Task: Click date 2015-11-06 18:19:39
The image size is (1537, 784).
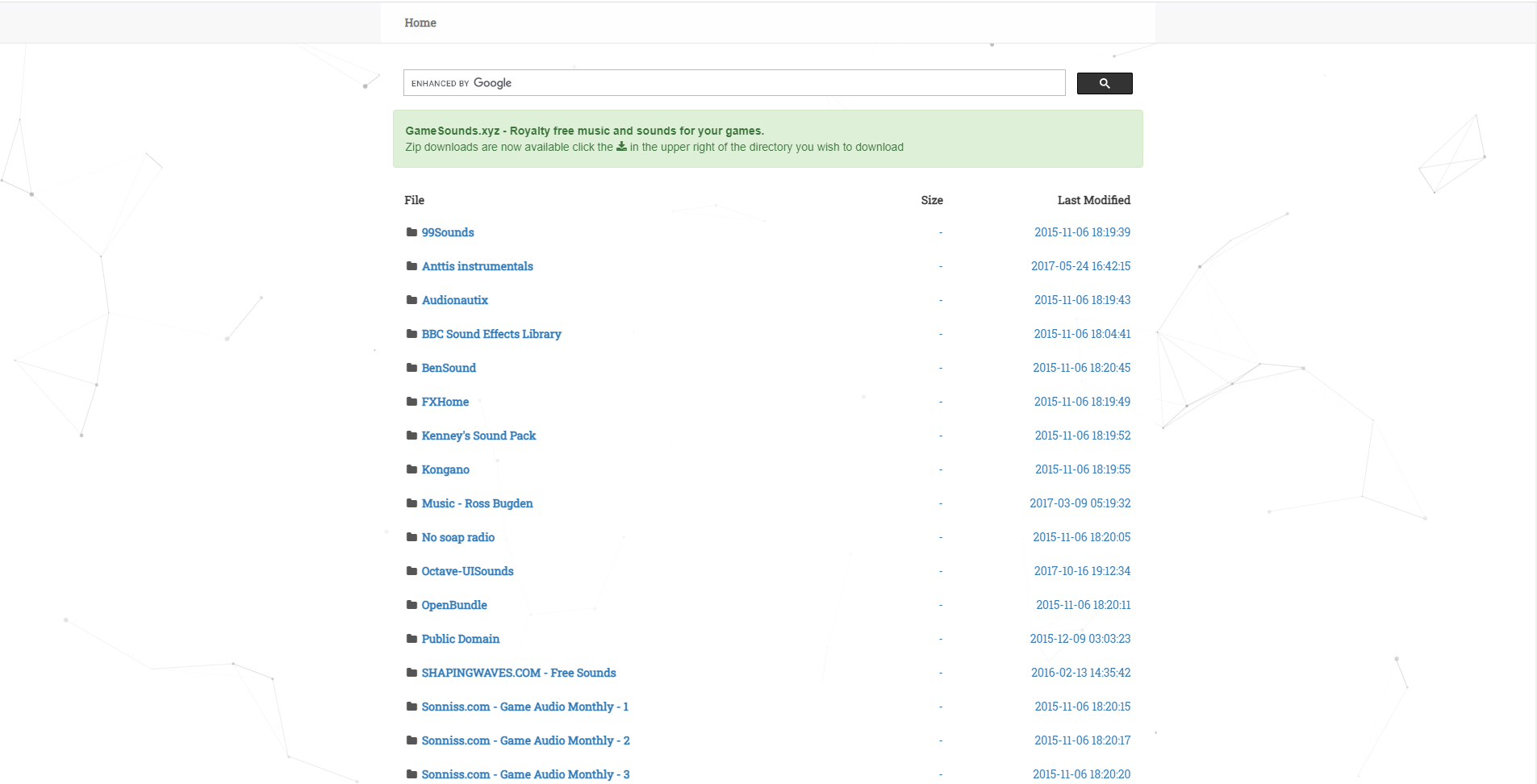Action: point(1083,232)
